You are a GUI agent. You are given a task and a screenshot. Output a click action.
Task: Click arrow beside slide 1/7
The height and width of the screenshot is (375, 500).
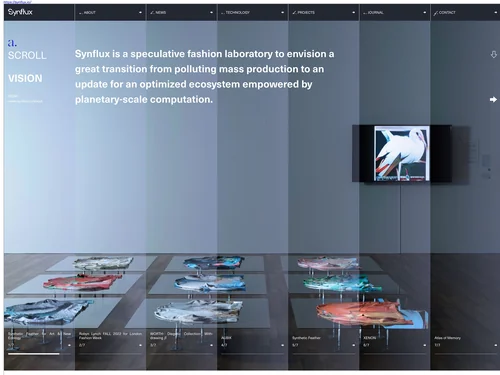pos(69,345)
